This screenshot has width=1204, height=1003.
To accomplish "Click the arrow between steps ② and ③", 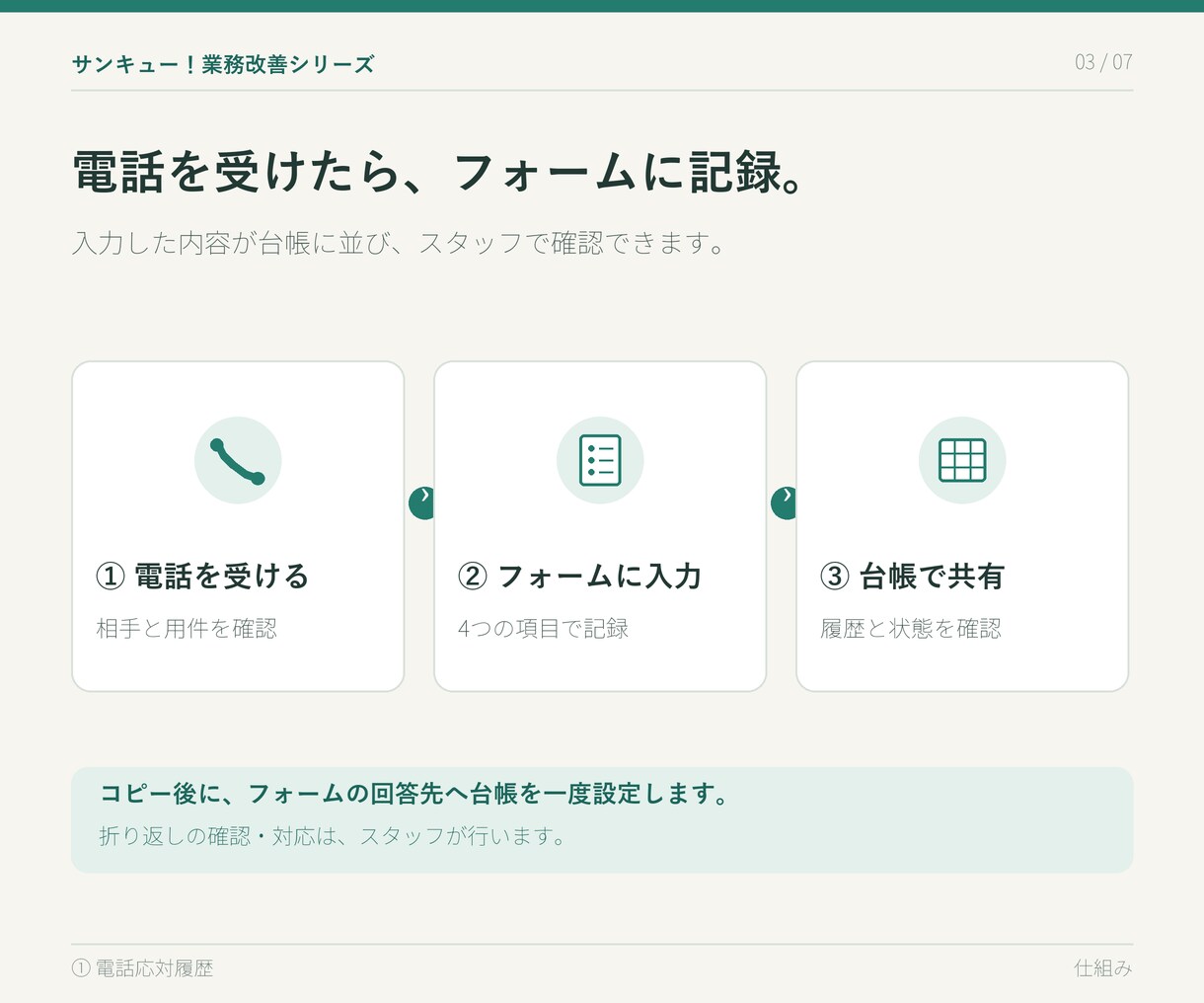I will pos(784,502).
